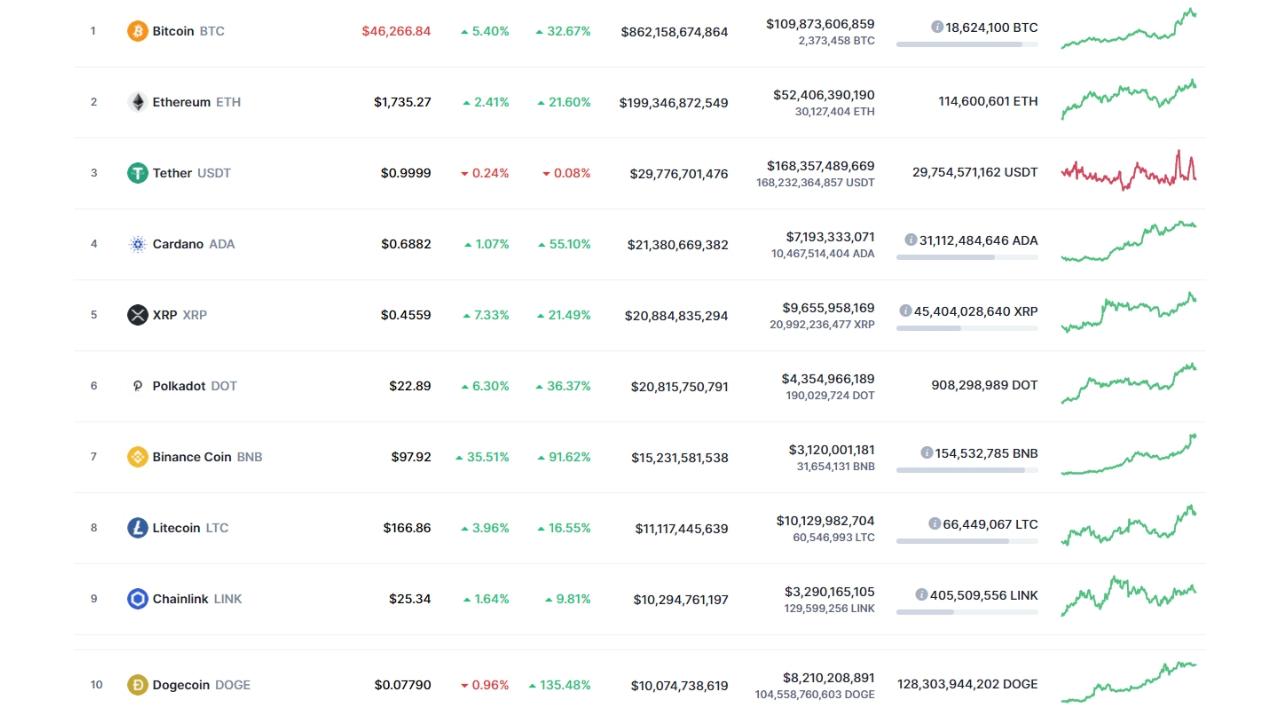Click Bitcoin market cap $862,158,674,864

pyautogui.click(x=675, y=32)
